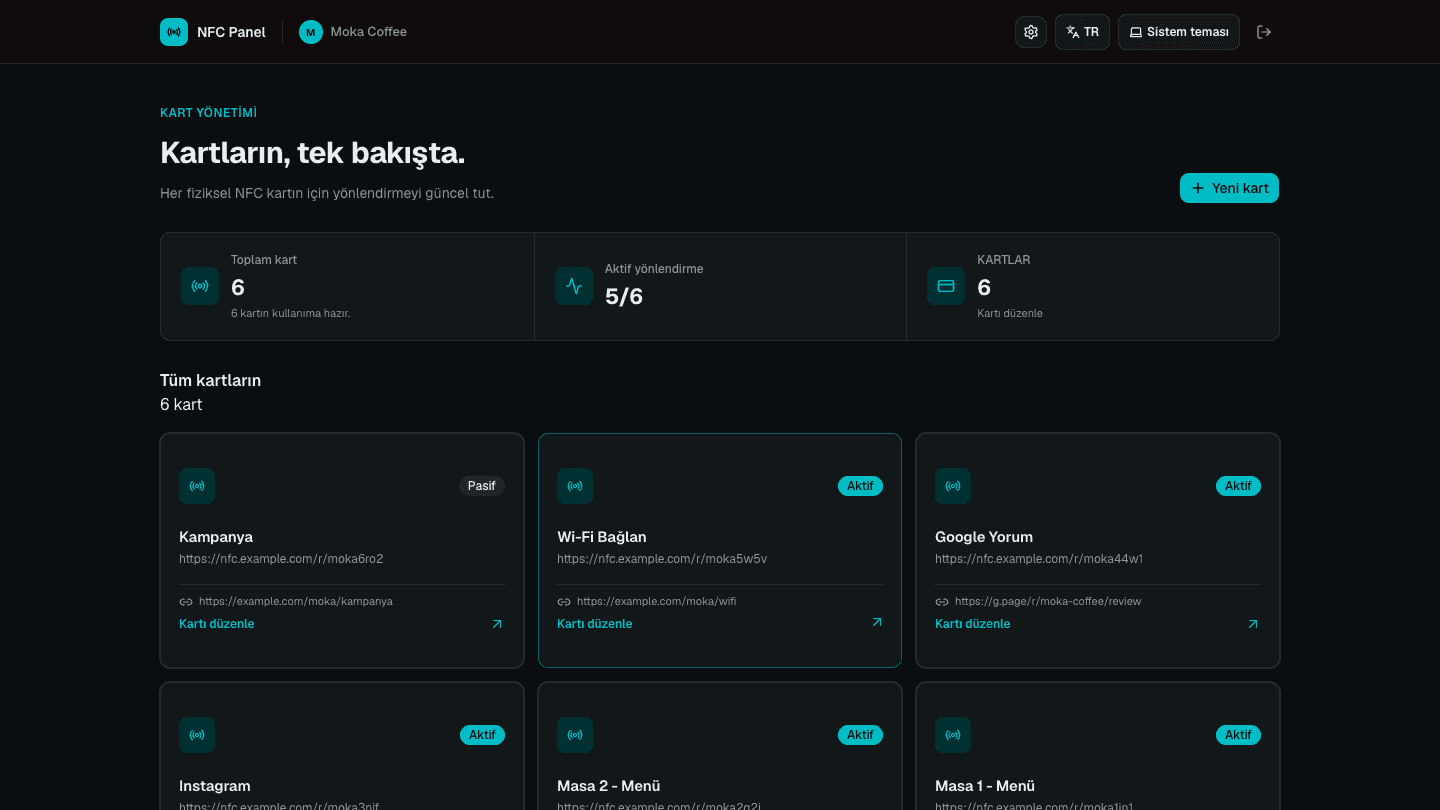Open Google Yorum card via arrow icon
The image size is (1440, 810).
click(x=1253, y=624)
